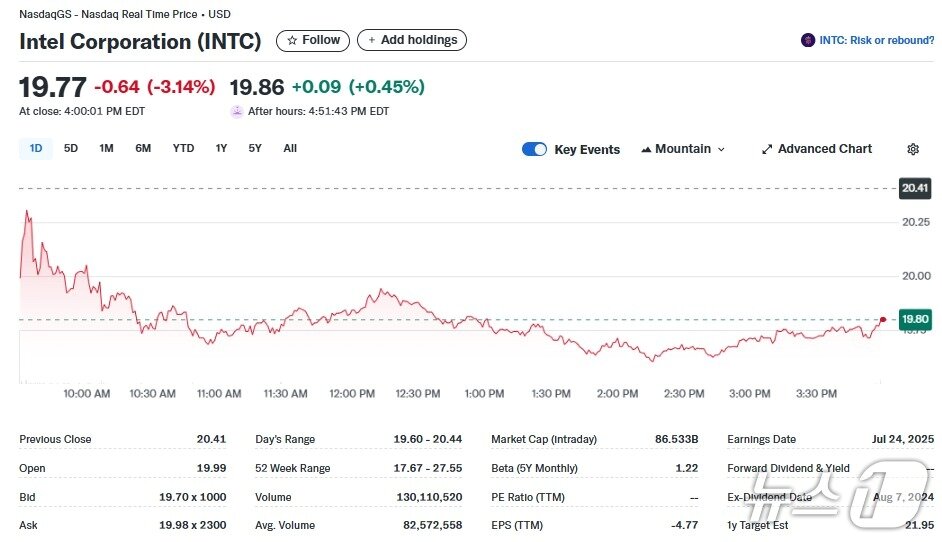The width and height of the screenshot is (942, 542).
Task: Click the 19.80 current price marker
Action: click(x=914, y=319)
